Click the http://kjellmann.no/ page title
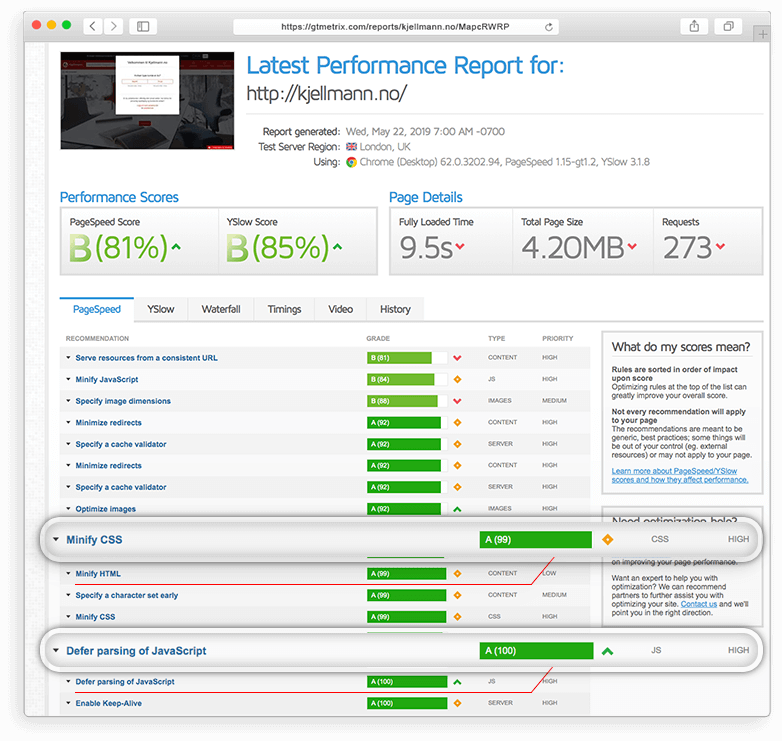The image size is (782, 741). pyautogui.click(x=327, y=93)
